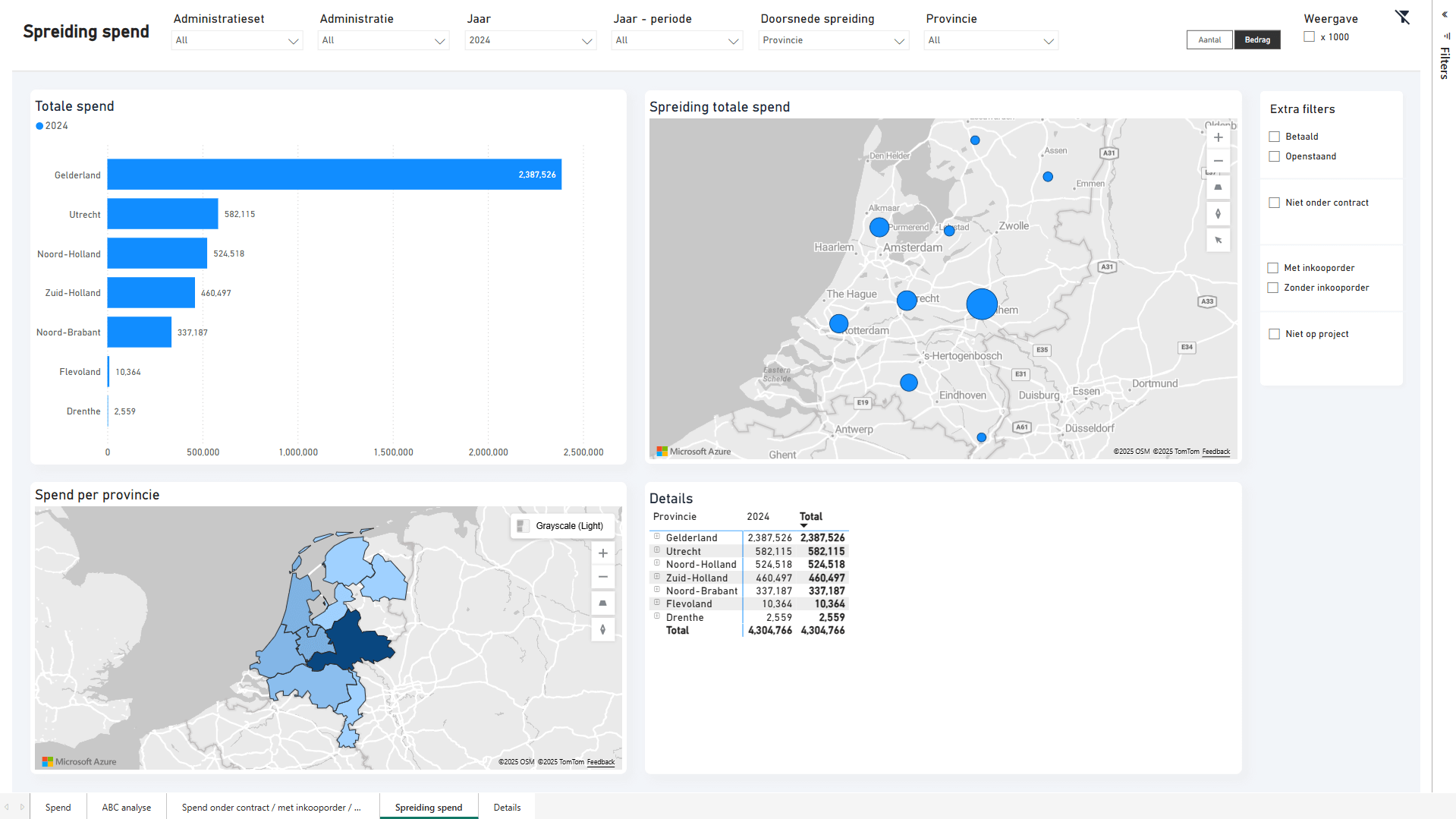Open Grayscale (Light) map style picker
Viewport: 1456px width, 819px height.
561,526
